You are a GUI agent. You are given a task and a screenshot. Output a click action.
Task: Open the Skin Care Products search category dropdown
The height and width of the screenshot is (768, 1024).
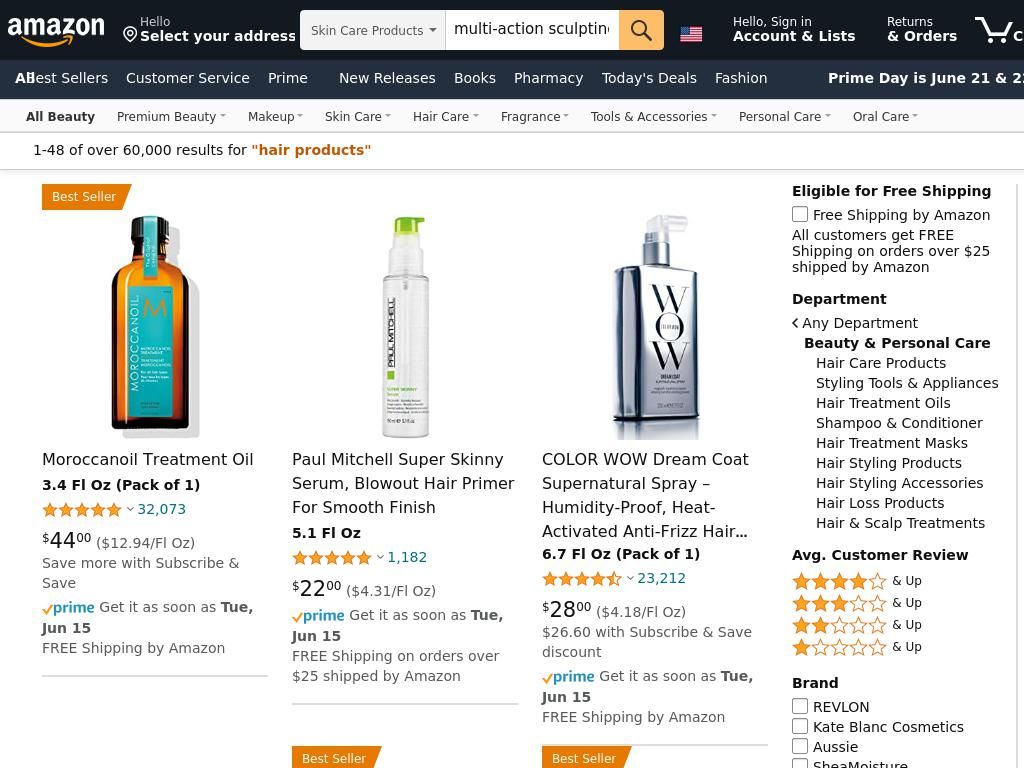(x=373, y=30)
